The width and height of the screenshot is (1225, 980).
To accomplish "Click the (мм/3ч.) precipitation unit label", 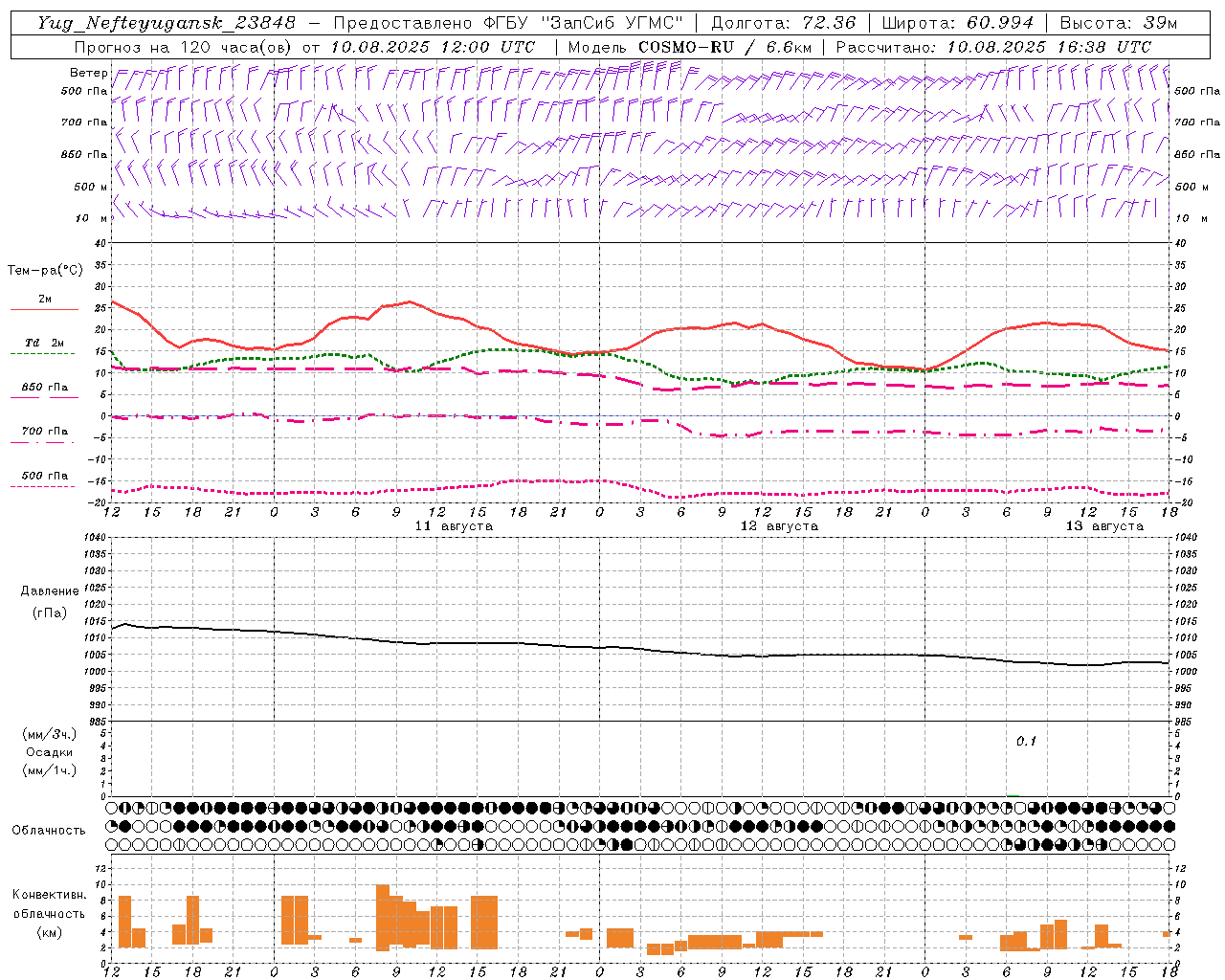I will pyautogui.click(x=50, y=734).
